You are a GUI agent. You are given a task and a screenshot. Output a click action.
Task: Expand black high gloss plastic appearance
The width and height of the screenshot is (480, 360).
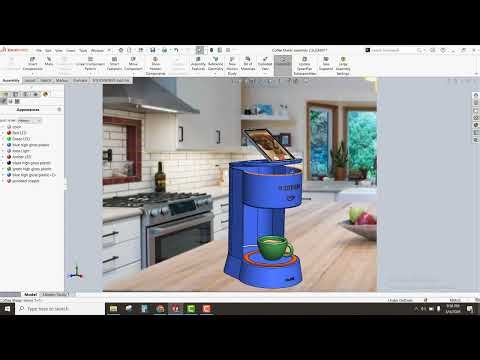click(3, 163)
